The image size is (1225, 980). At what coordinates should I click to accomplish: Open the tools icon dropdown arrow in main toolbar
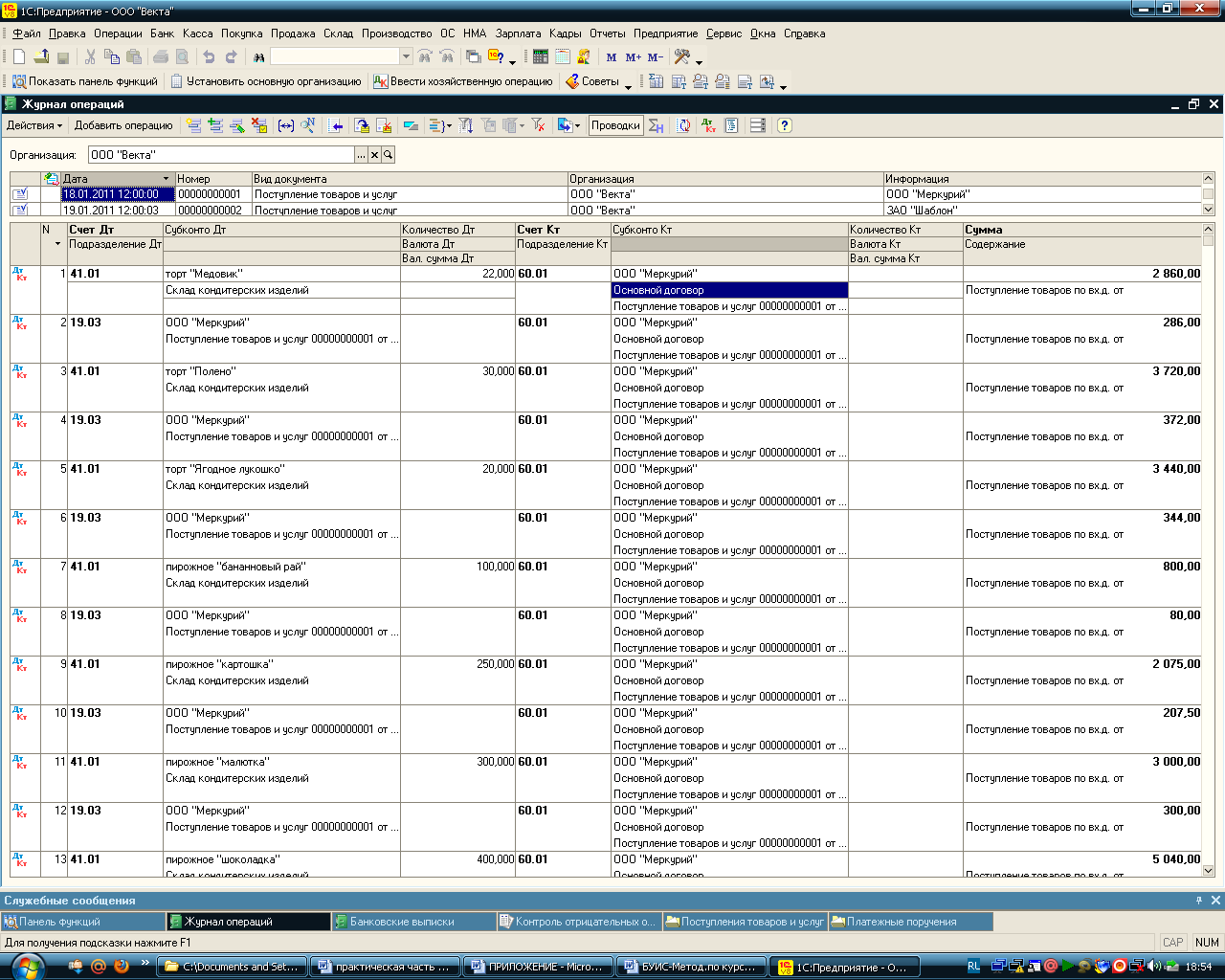[700, 61]
